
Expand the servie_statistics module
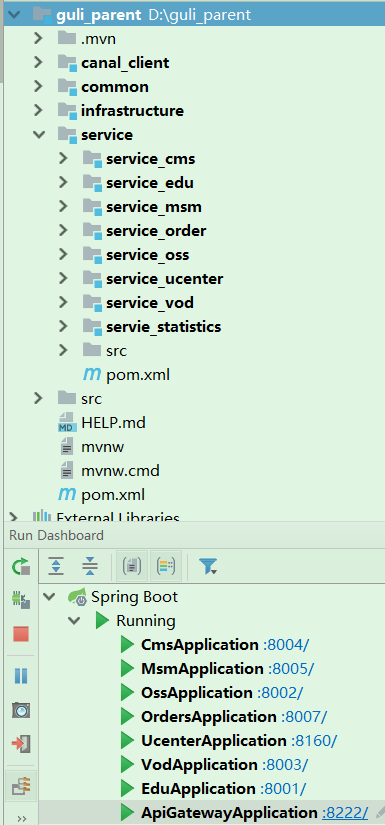[63, 327]
